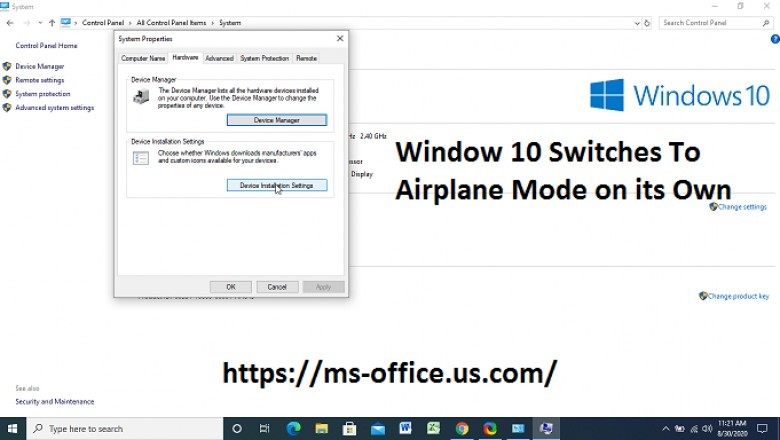Click shield icon beside Device Manager
This screenshot has width=780, height=440.
coord(7,66)
